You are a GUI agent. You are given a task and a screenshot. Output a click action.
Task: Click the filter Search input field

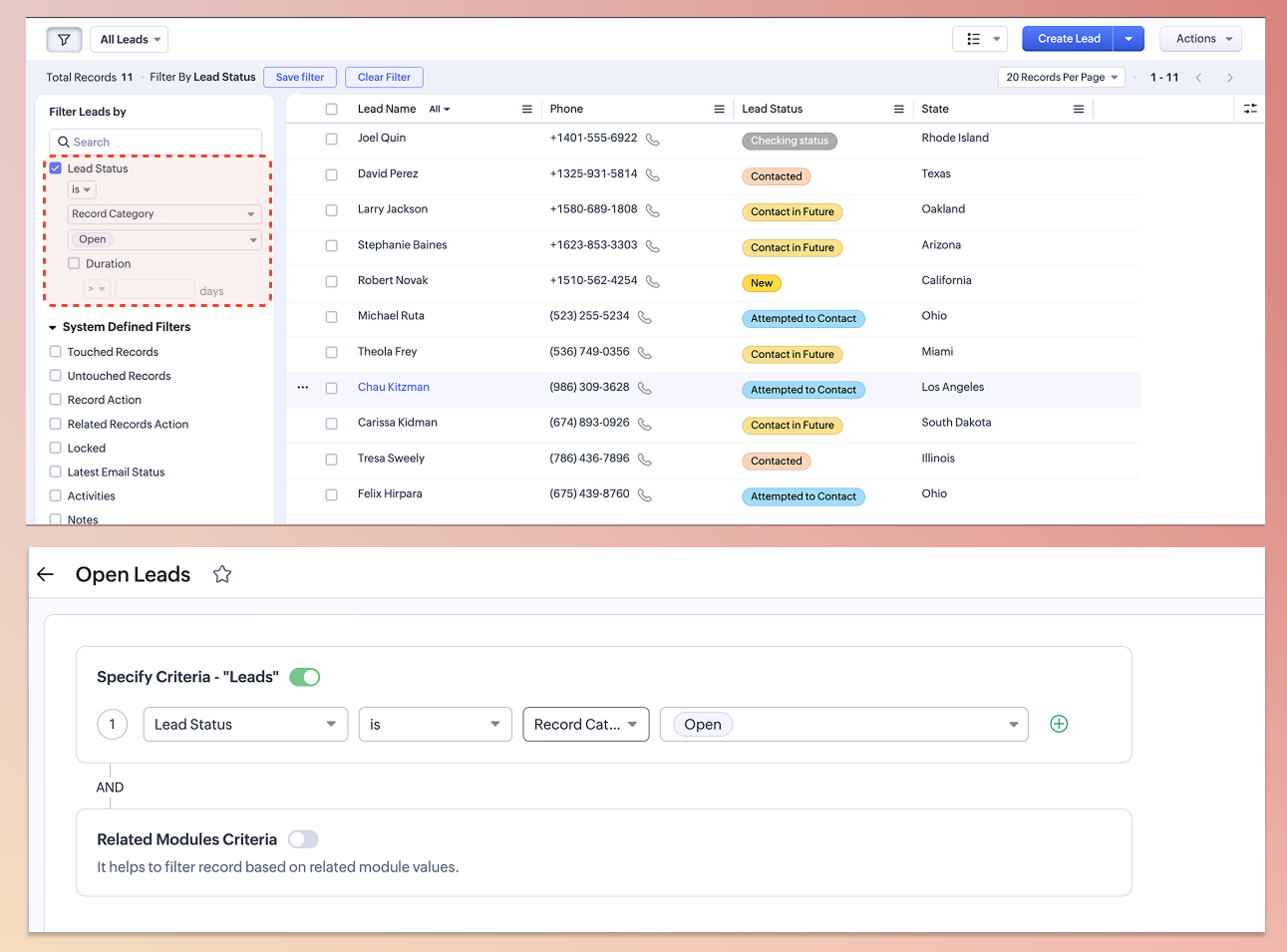[156, 143]
